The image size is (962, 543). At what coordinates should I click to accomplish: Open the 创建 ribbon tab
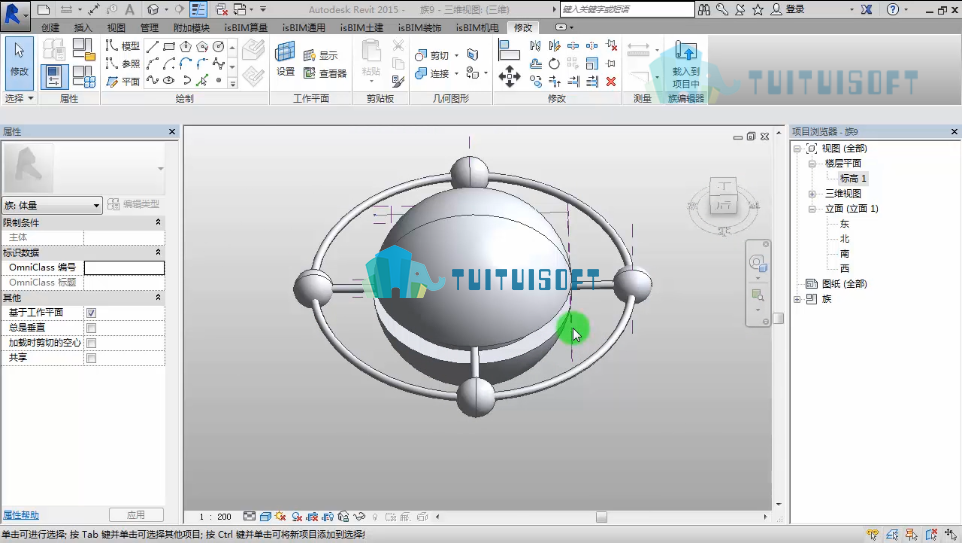[50, 28]
